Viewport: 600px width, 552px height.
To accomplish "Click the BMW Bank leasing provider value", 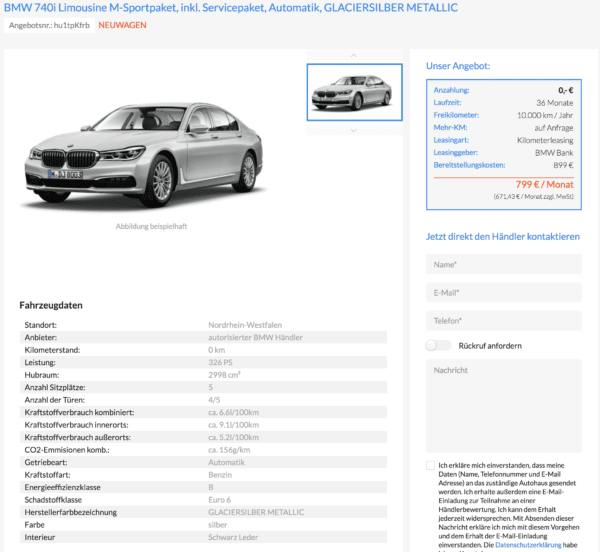I will point(554,153).
